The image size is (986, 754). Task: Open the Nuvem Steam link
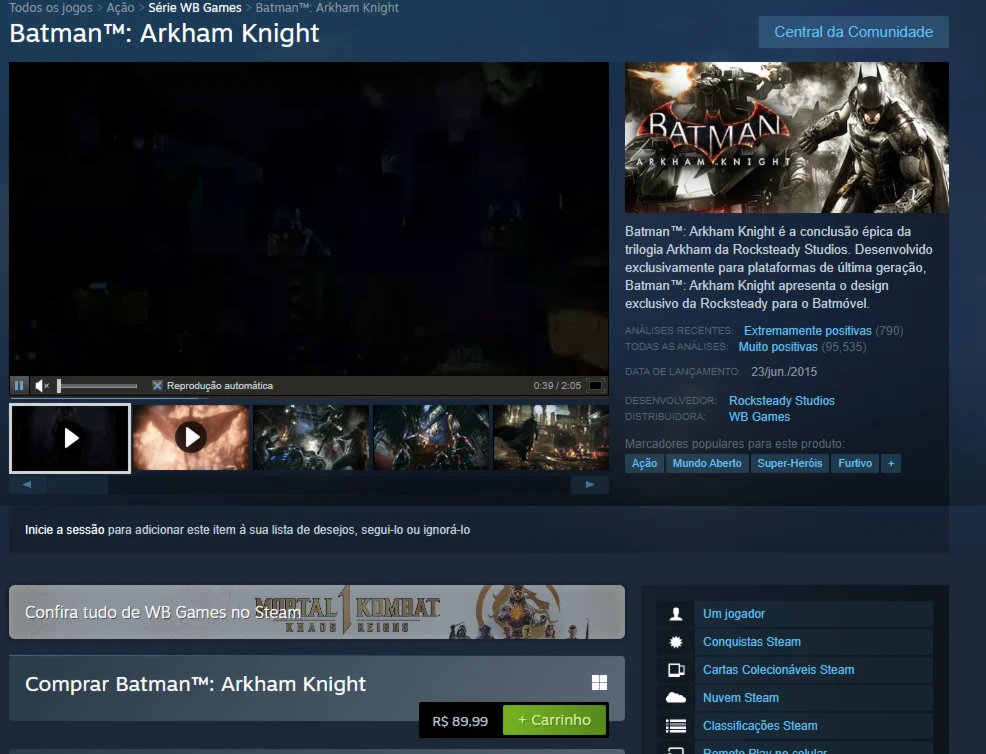(741, 698)
